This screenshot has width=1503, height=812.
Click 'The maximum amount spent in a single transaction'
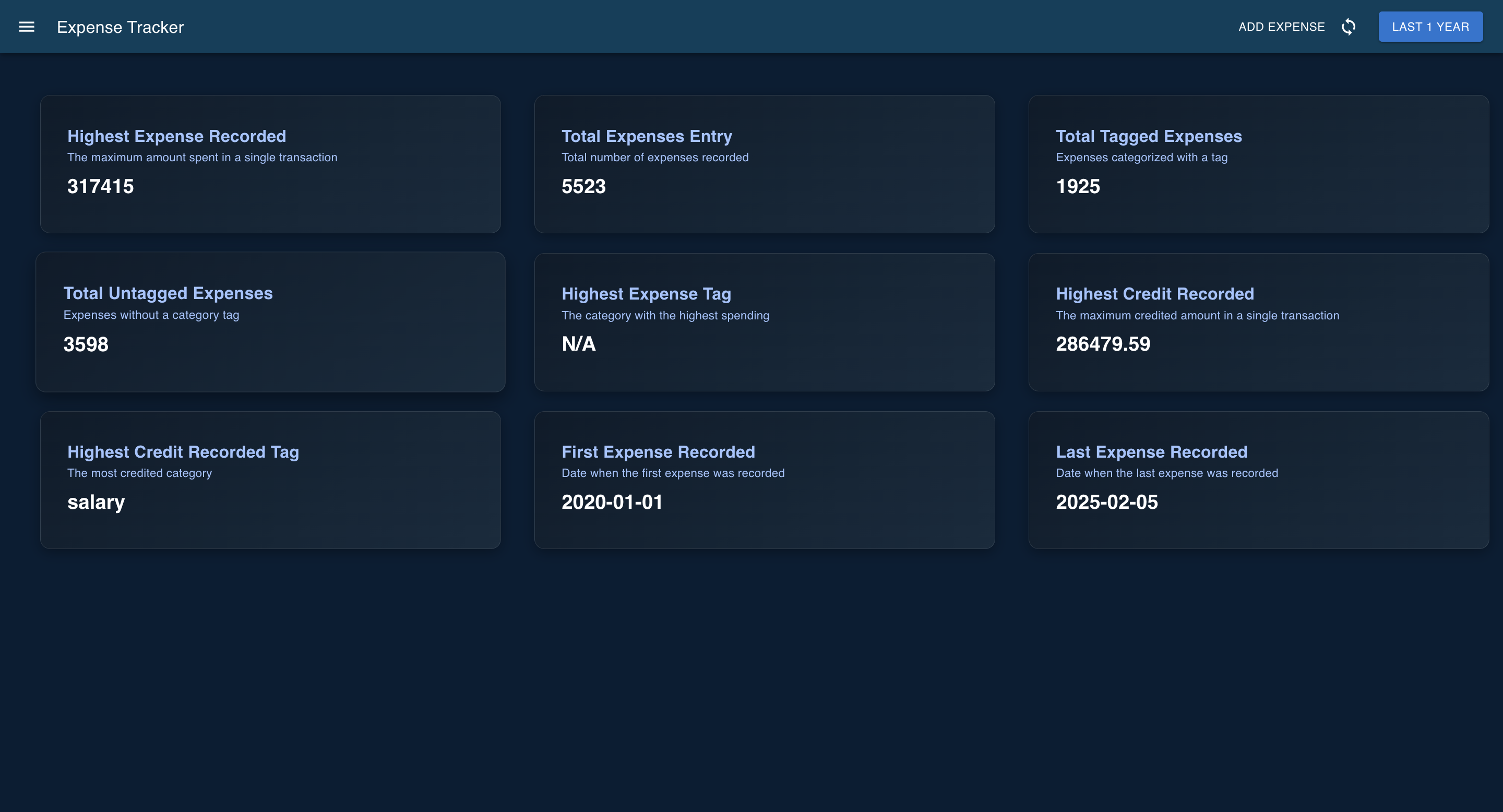[202, 158]
